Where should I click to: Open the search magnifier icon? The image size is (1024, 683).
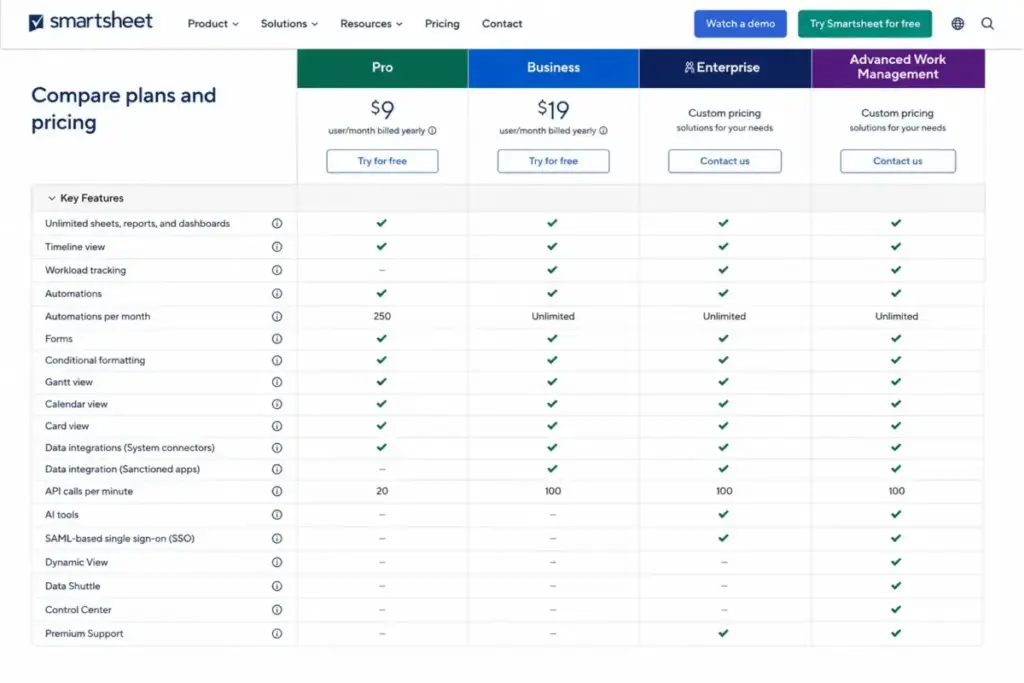987,24
